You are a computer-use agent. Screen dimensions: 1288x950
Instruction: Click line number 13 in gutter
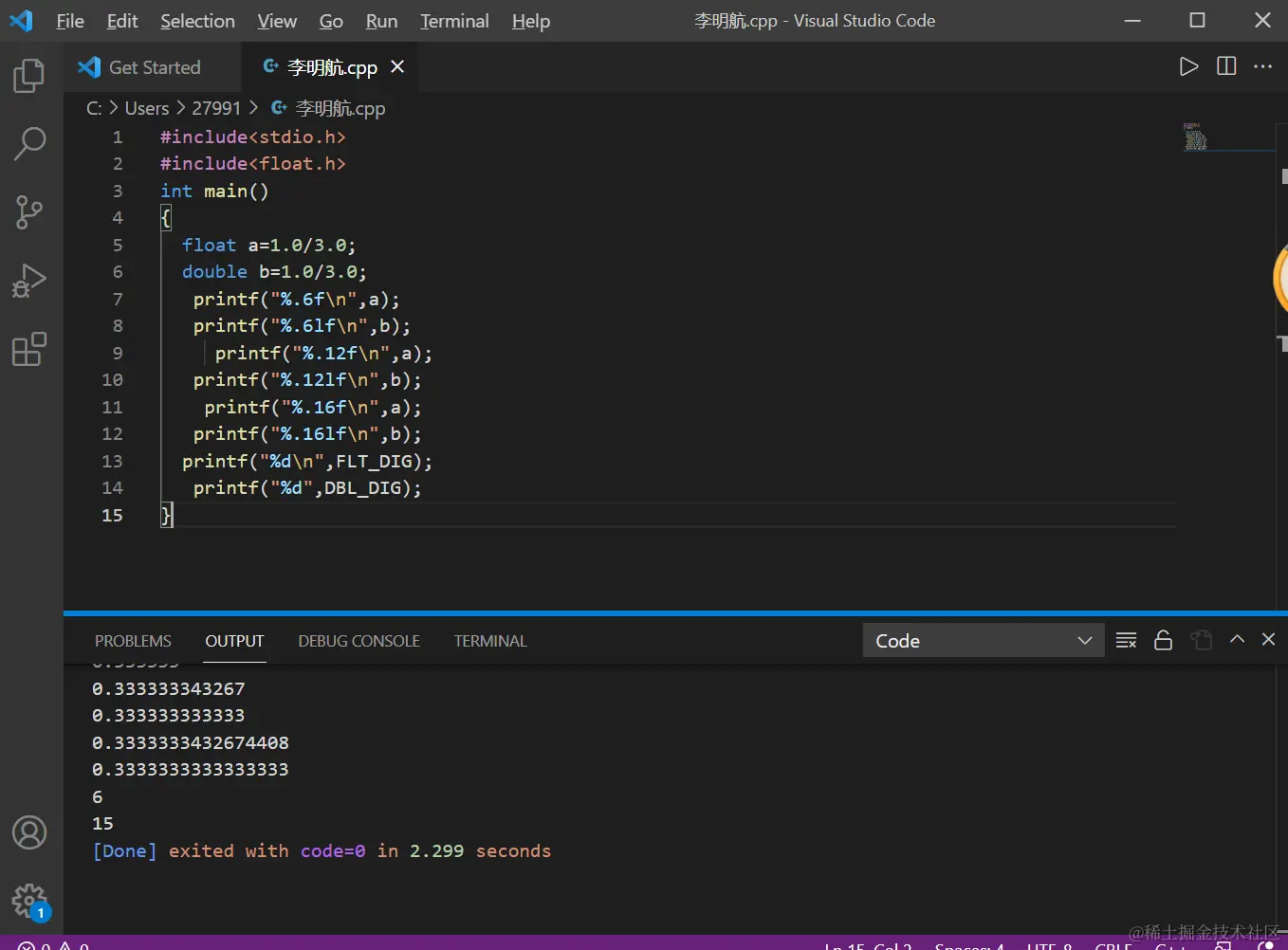pos(112,461)
